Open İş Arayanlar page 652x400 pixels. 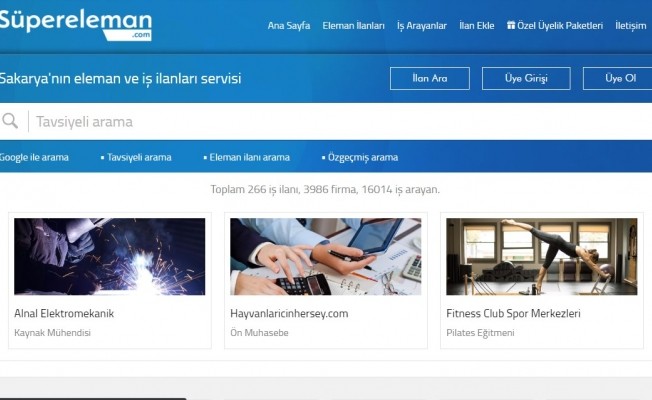coord(422,26)
